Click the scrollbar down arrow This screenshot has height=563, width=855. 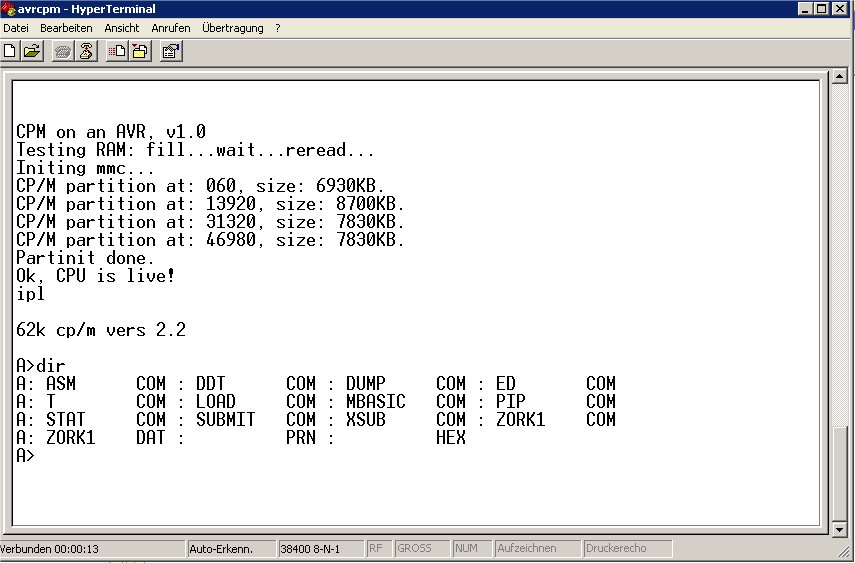[x=839, y=529]
